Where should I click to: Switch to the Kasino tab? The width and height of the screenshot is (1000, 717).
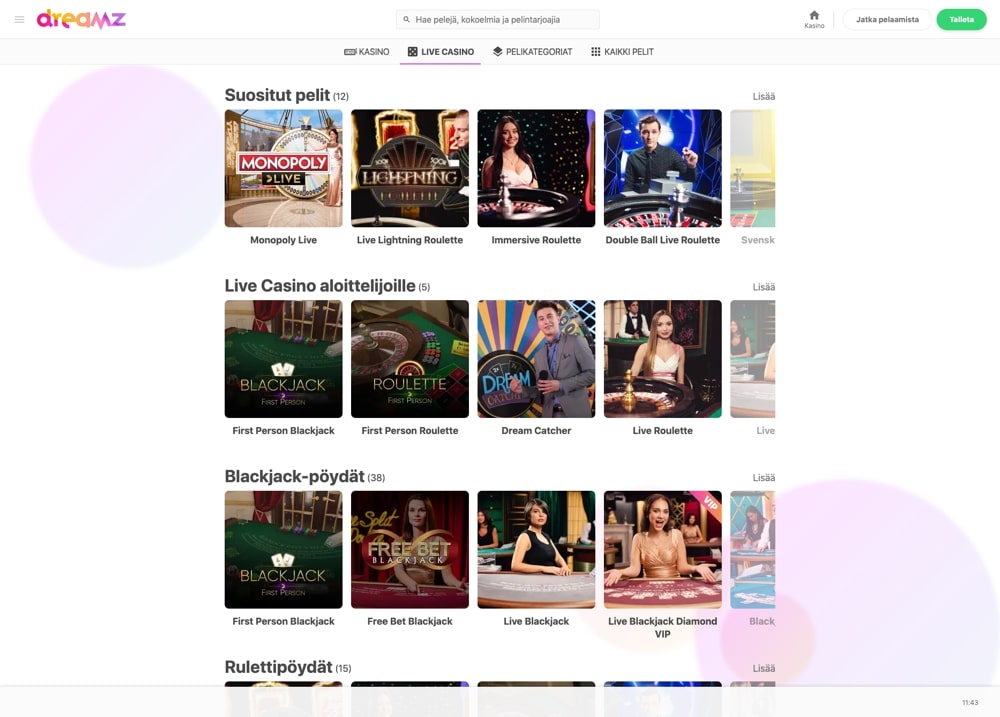click(367, 52)
